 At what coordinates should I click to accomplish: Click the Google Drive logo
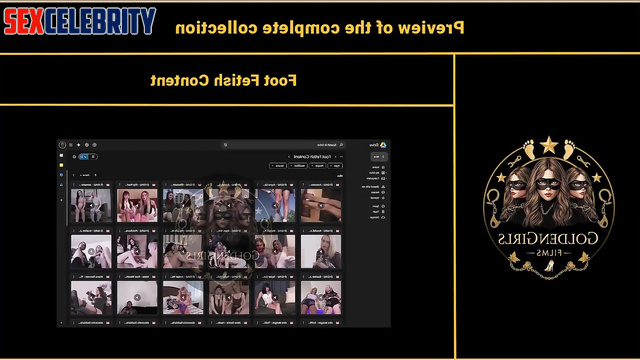[x=383, y=145]
